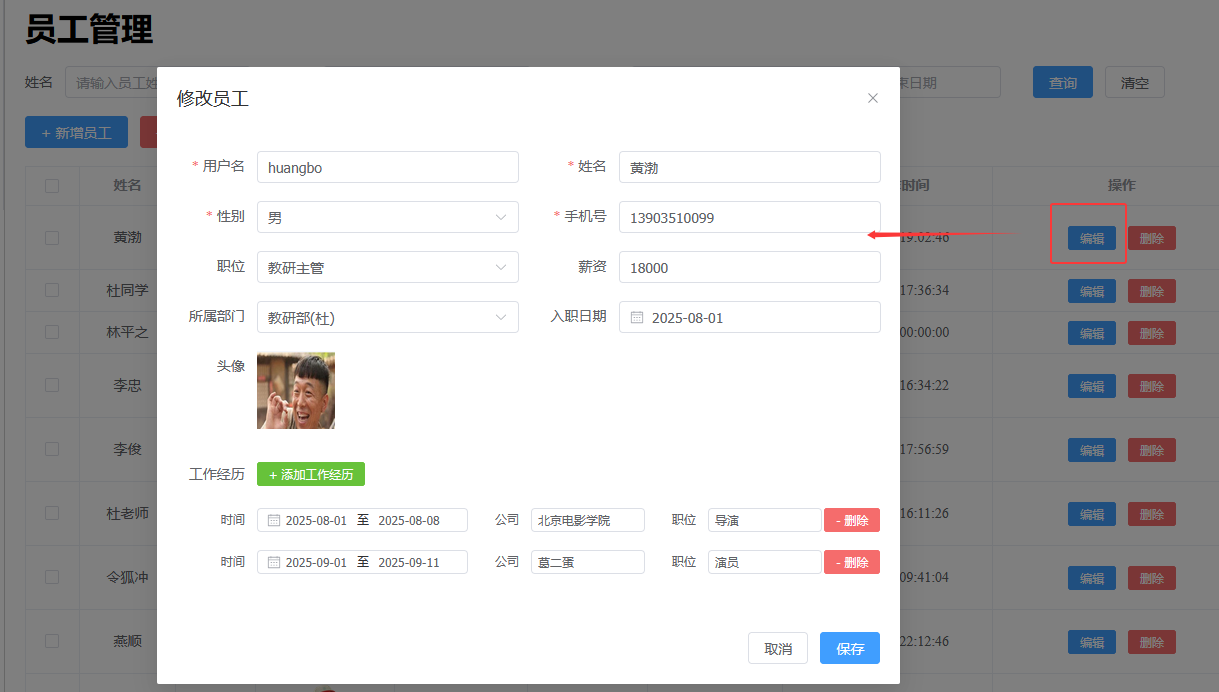Viewport: 1219px width, 692px height.
Task: Close the 修改员工 dialog with X icon
Action: [x=873, y=98]
